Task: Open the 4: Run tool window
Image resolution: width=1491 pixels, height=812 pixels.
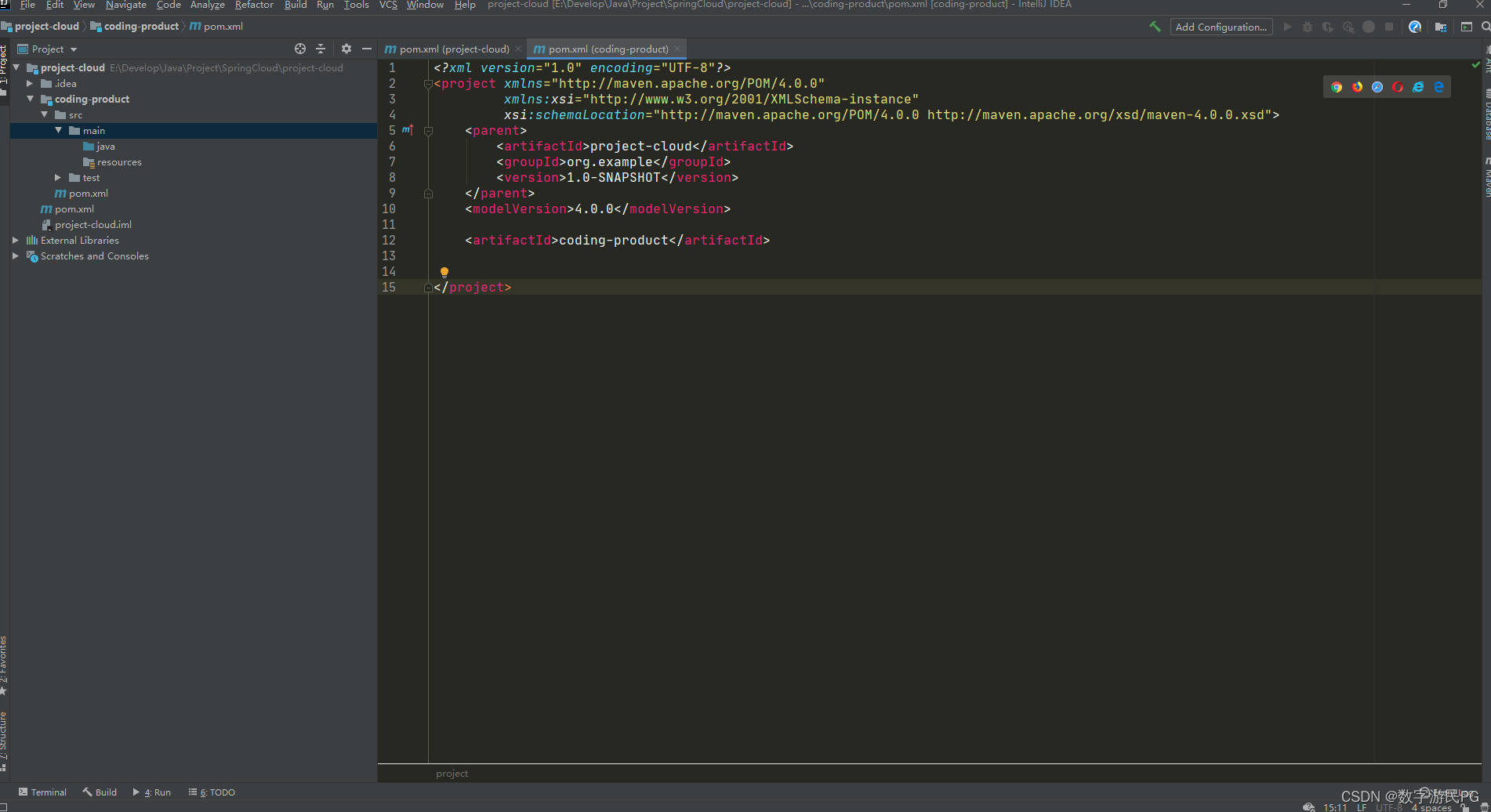Action: click(152, 792)
